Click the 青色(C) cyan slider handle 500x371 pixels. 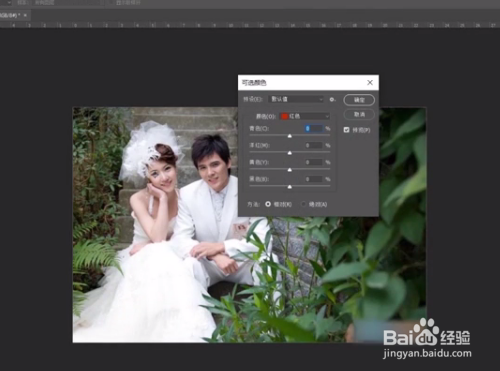coord(290,136)
